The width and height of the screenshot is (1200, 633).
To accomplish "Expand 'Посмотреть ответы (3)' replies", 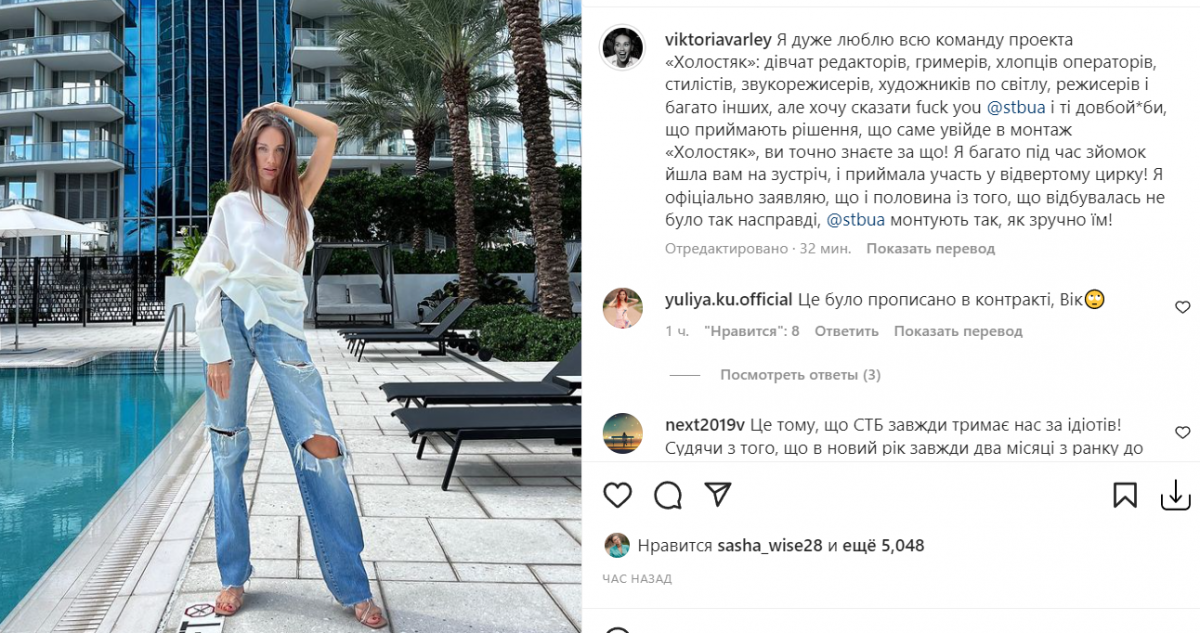I will (x=800, y=375).
